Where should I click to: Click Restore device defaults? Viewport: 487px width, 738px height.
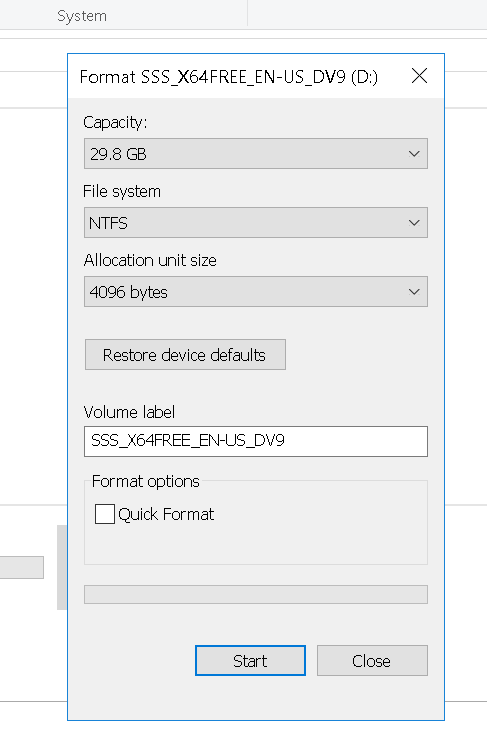[x=185, y=355]
